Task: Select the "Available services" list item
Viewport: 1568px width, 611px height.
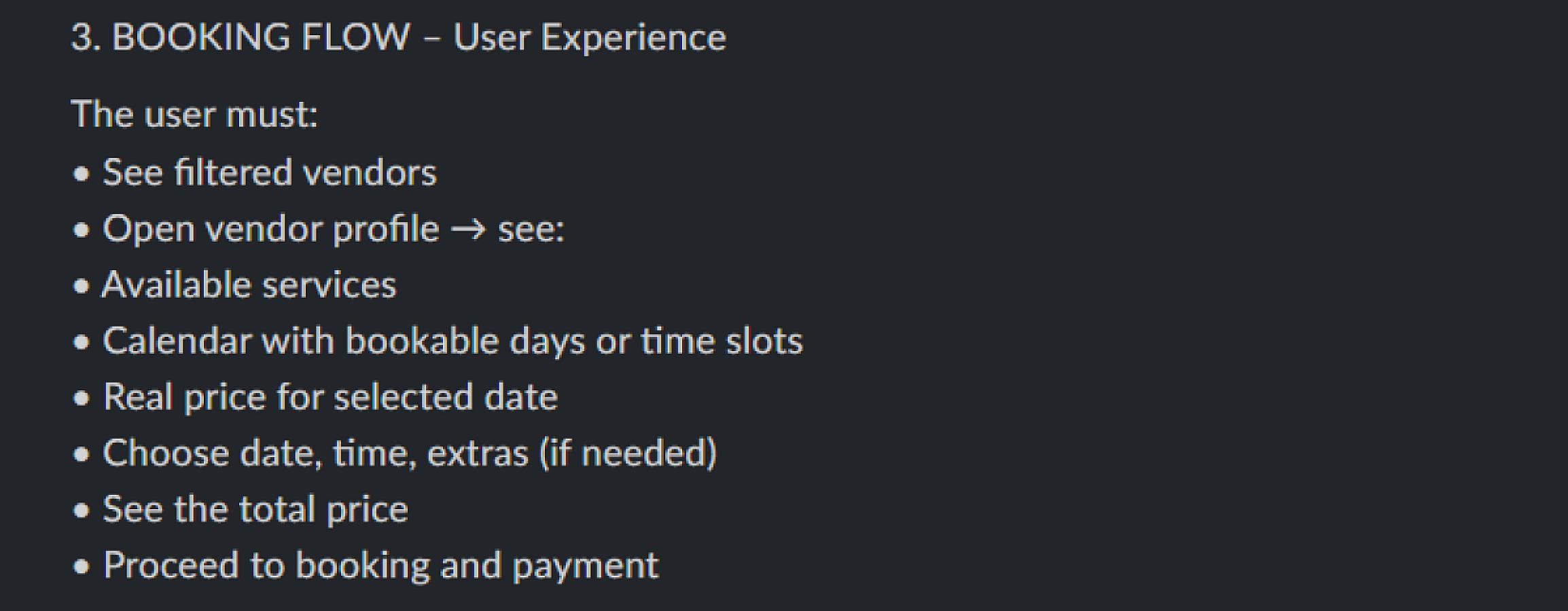Action: pos(249,285)
